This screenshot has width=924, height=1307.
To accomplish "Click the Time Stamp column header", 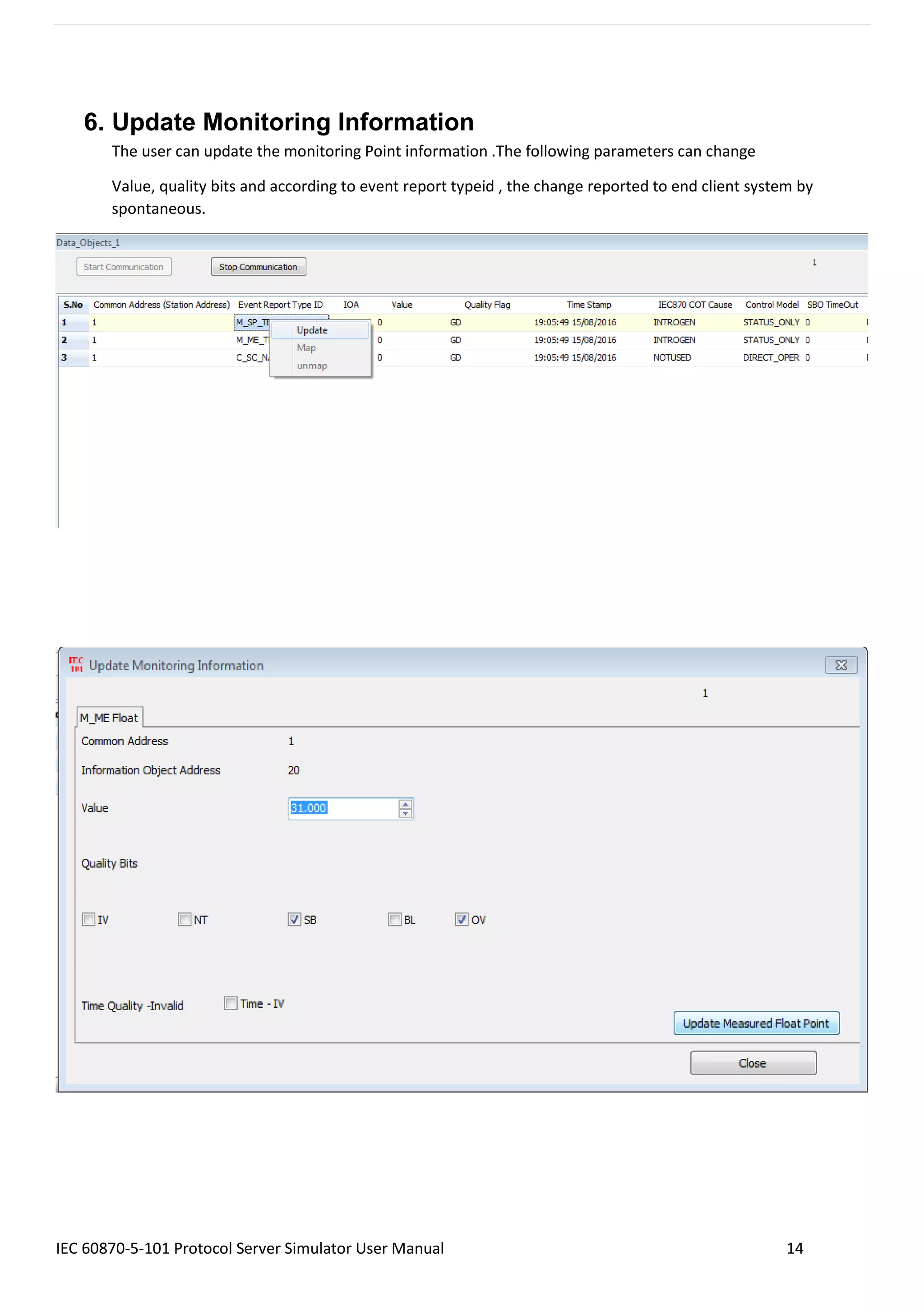I will click(x=589, y=305).
